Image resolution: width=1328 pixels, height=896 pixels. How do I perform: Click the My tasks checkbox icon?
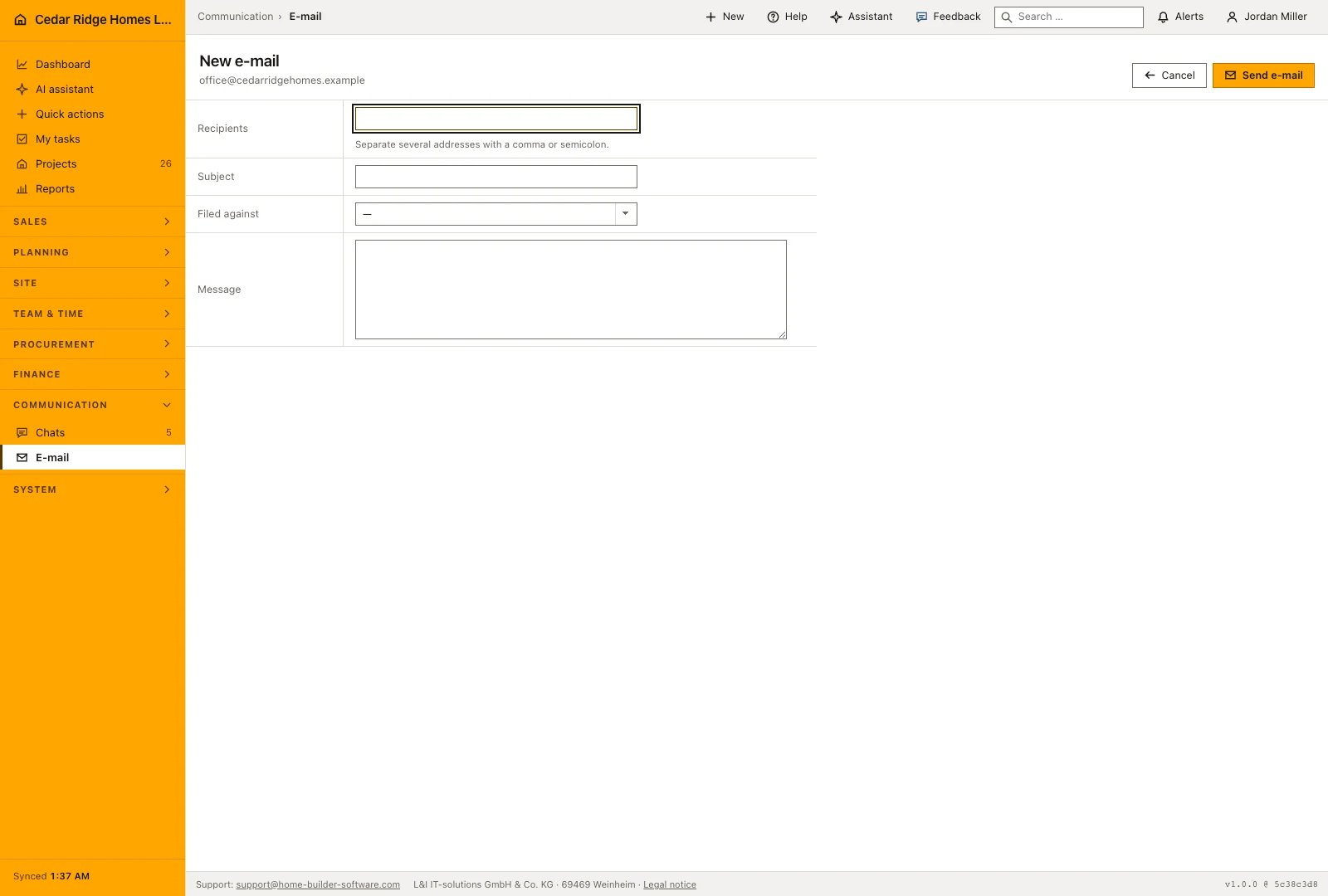click(x=22, y=139)
